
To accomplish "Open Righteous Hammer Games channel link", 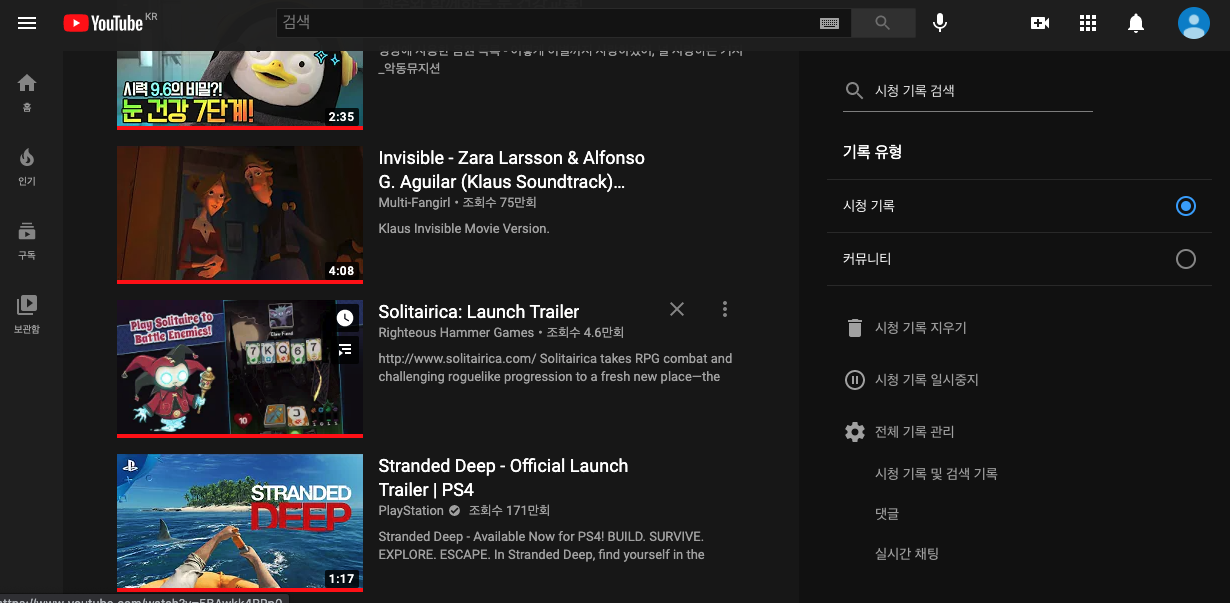I will click(456, 333).
